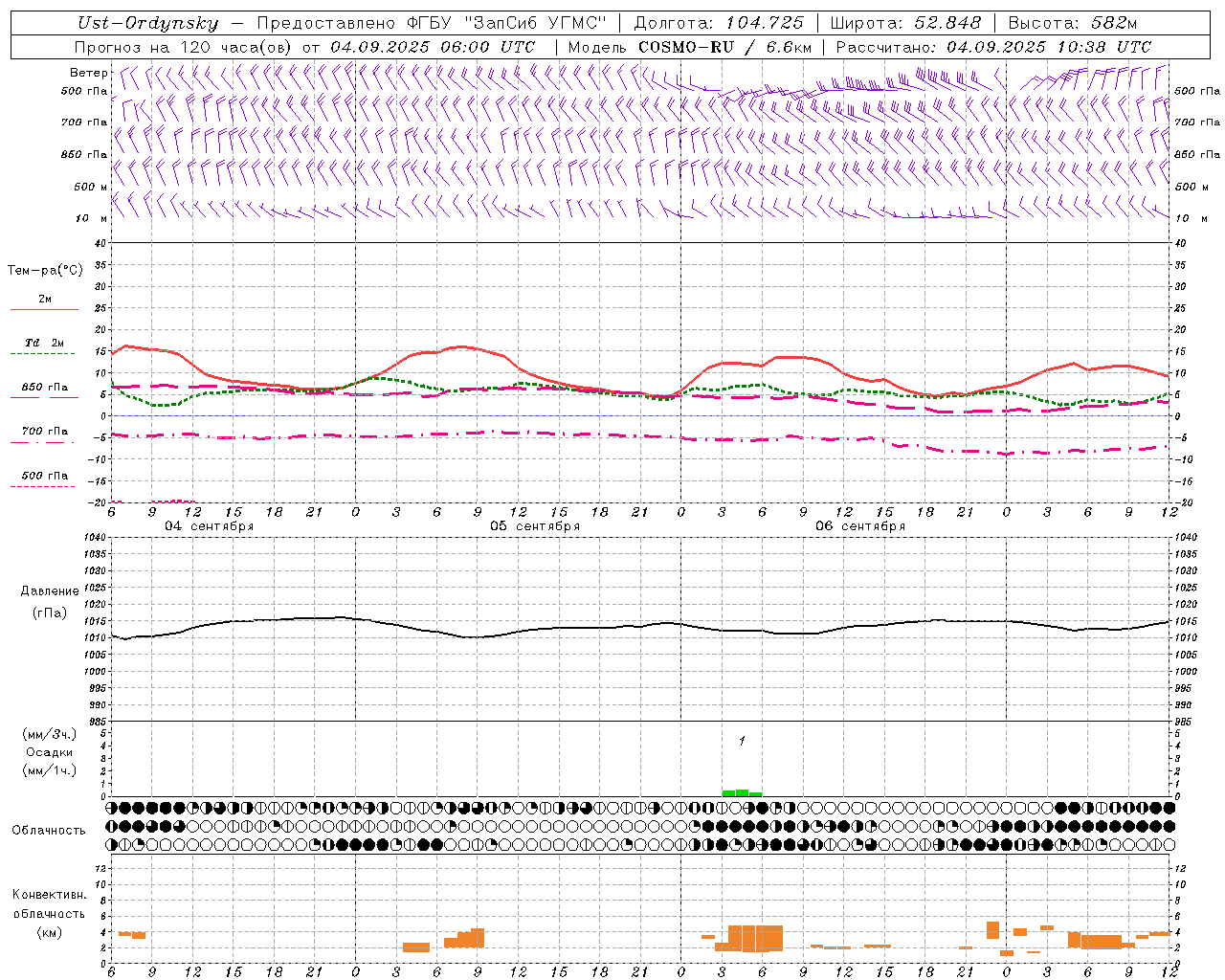Click the 'Td 2м' dew point legend entry
The width and height of the screenshot is (1225, 980).
coord(45,343)
